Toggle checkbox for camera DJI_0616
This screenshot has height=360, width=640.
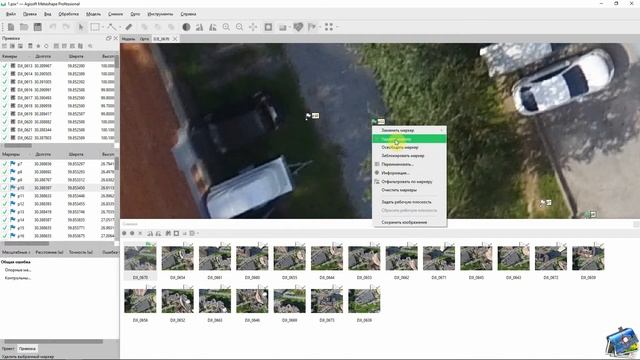[x=5, y=90]
